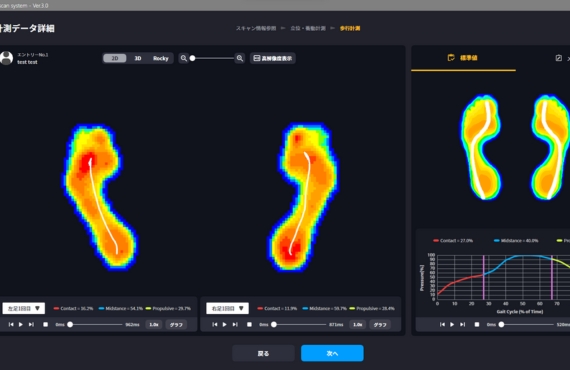The height and width of the screenshot is (370, 570).
Task: Click the 次へ next button
Action: [x=332, y=353]
